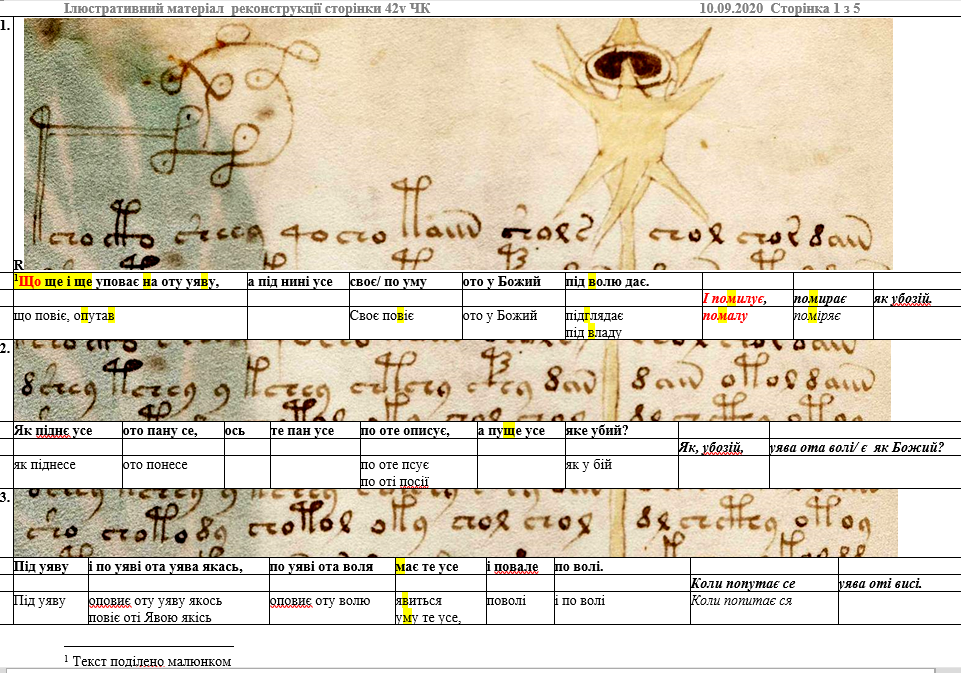Screen dimensions: 961x673
Task: Click the cell 'оповиє оту волю'
Action: [x=332, y=608]
